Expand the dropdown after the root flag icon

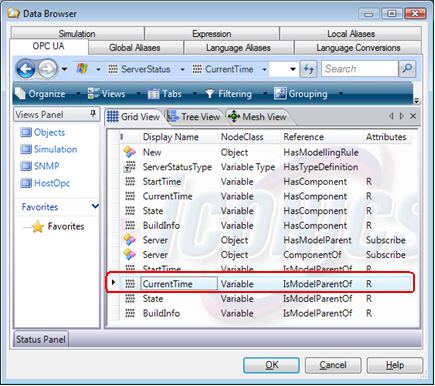[98, 70]
